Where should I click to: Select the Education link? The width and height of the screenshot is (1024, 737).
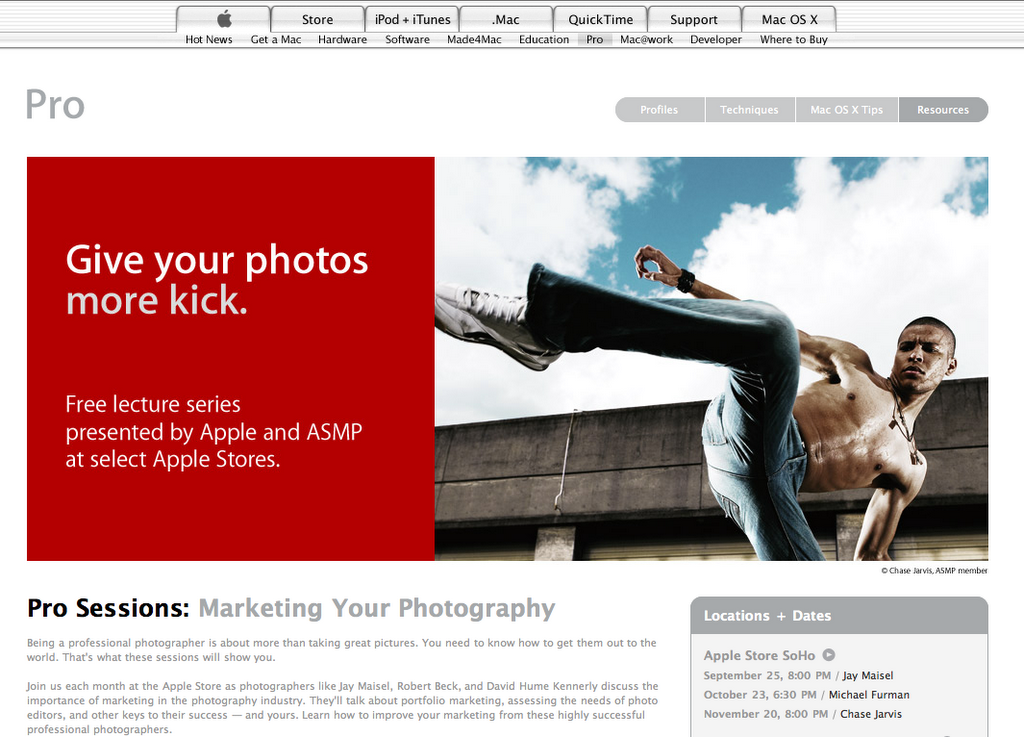[544, 39]
